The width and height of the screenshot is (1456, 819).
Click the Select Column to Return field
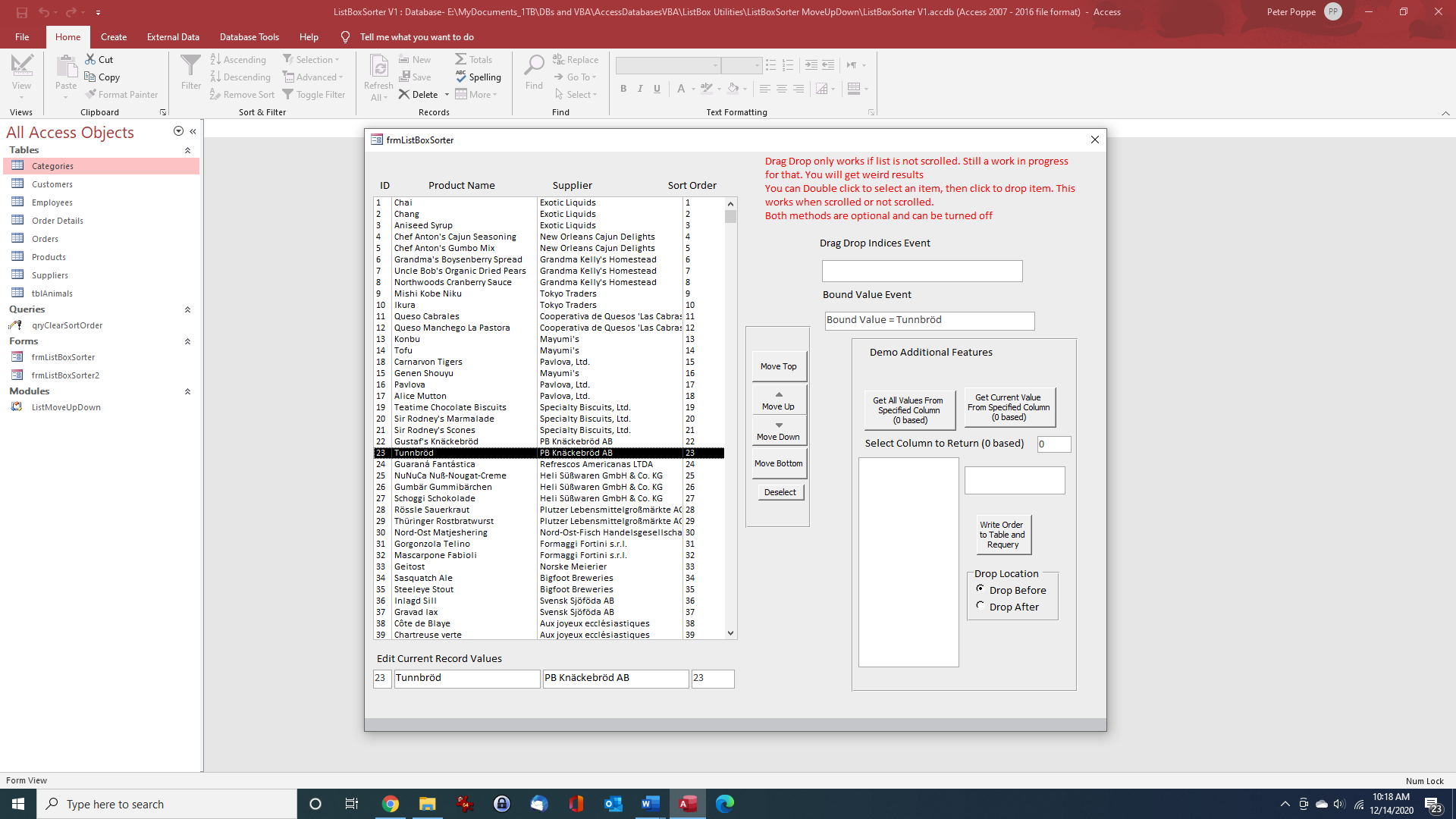(x=1054, y=444)
